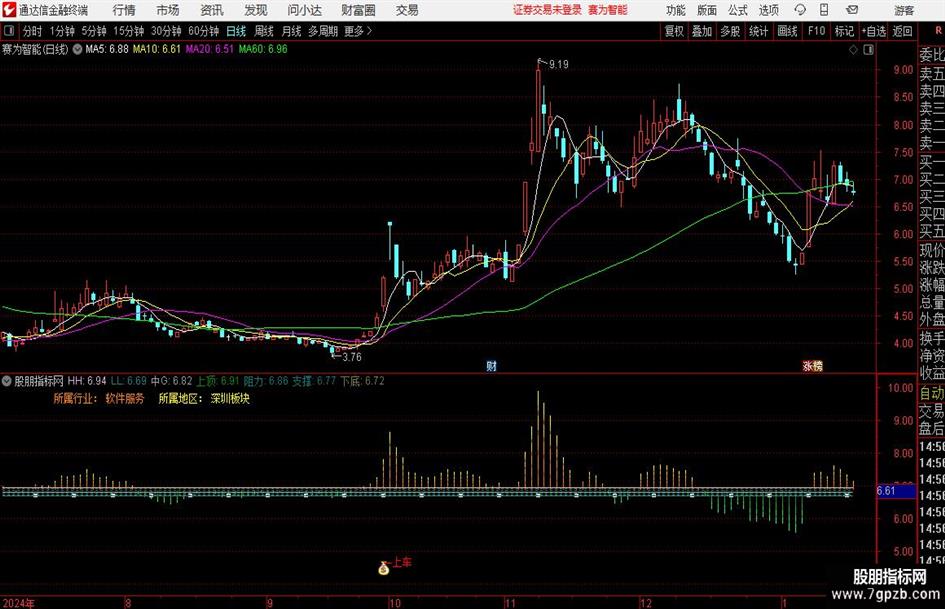Click the red R icon at top right
The height and width of the screenshot is (609, 945).
[x=938, y=31]
